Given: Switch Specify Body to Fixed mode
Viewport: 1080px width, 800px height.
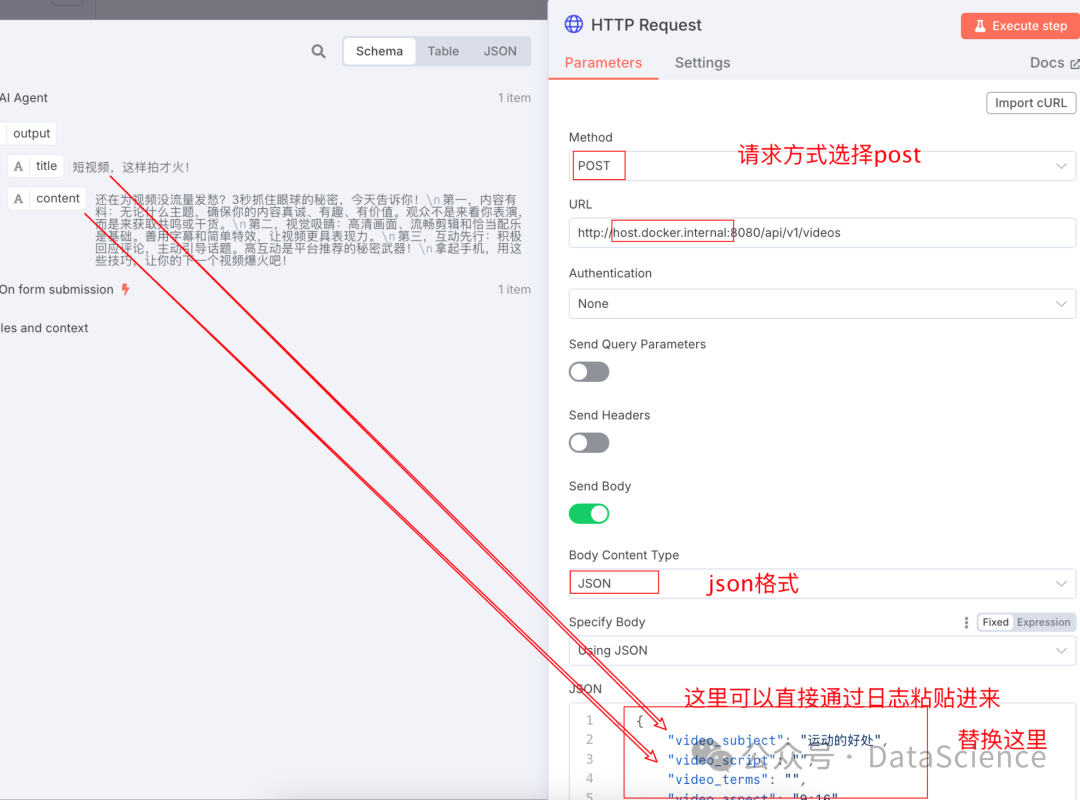Looking at the screenshot, I should (995, 622).
